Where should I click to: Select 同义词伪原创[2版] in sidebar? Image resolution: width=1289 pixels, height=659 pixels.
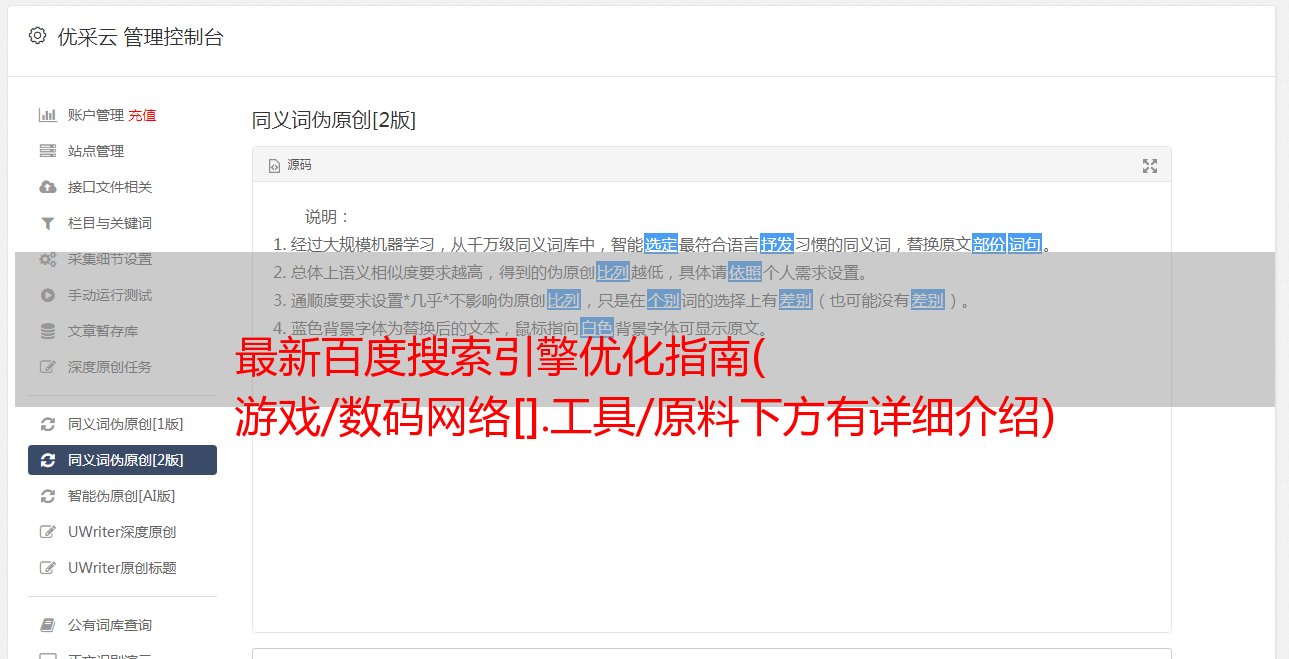click(122, 460)
